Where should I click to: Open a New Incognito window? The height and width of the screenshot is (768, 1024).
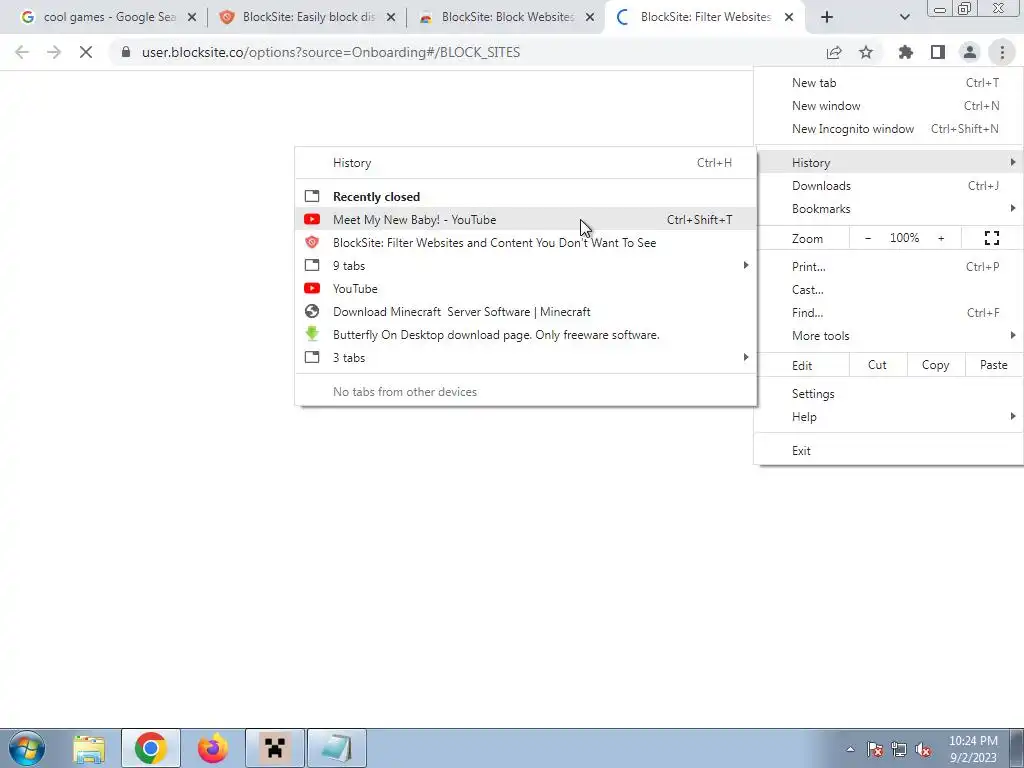pos(888,129)
